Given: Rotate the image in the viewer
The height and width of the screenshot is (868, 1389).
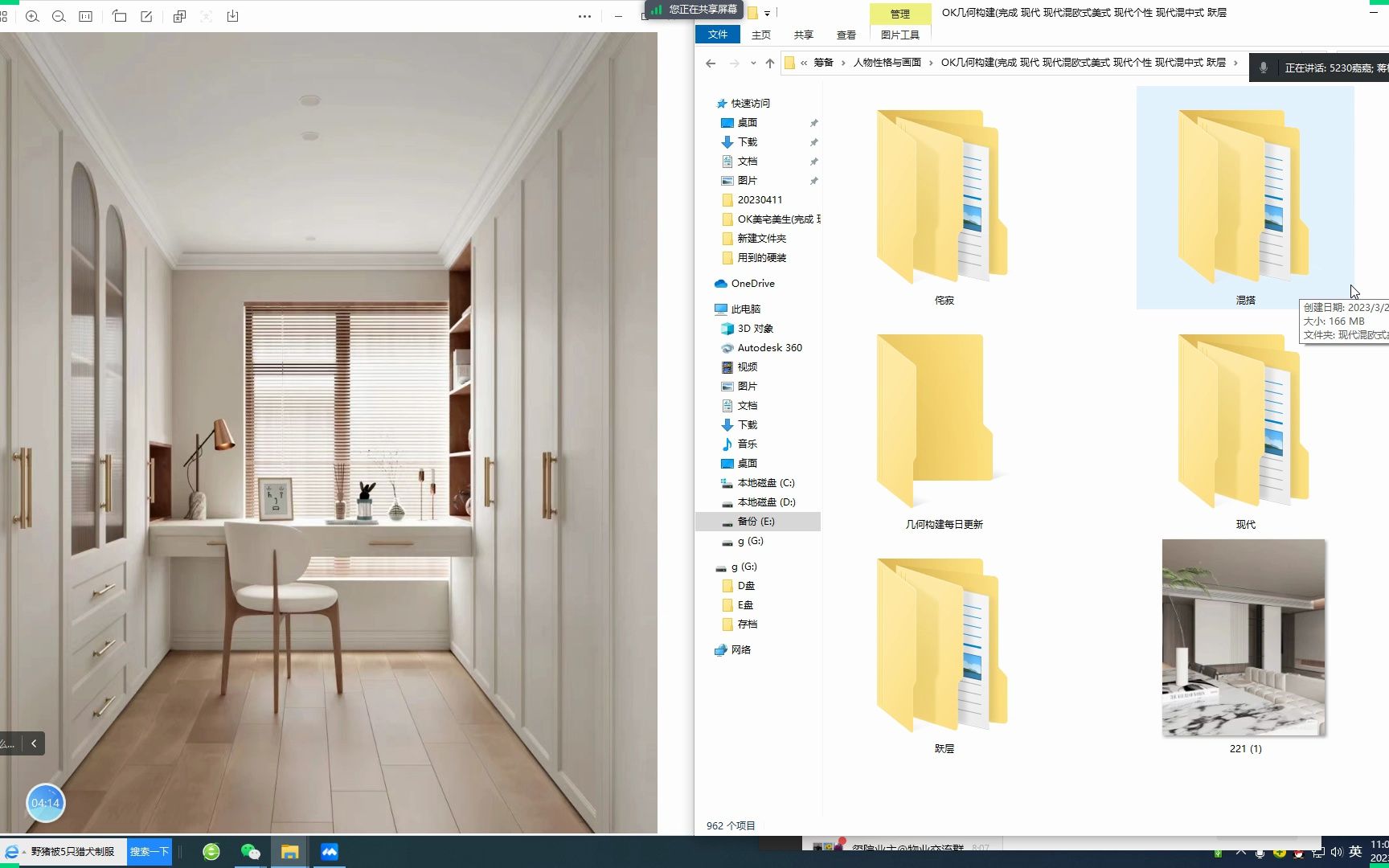Looking at the screenshot, I should click(x=120, y=16).
